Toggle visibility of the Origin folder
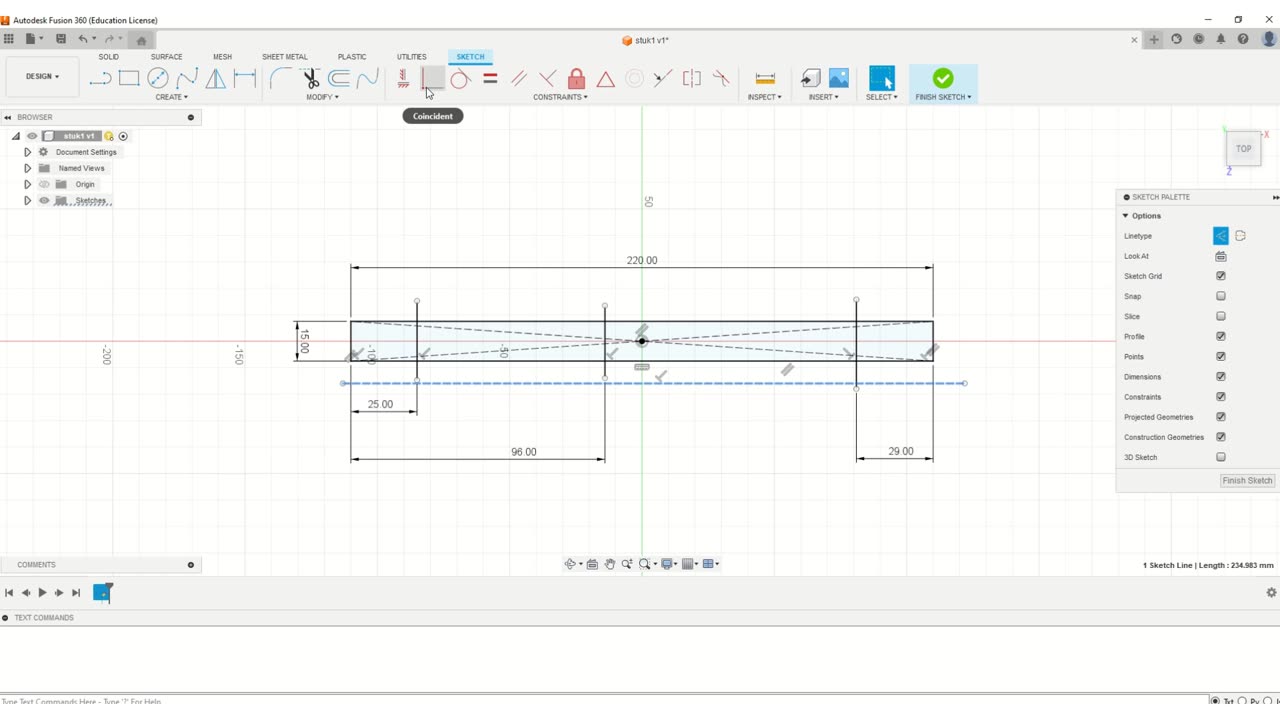This screenshot has width=1280, height=720. [44, 184]
